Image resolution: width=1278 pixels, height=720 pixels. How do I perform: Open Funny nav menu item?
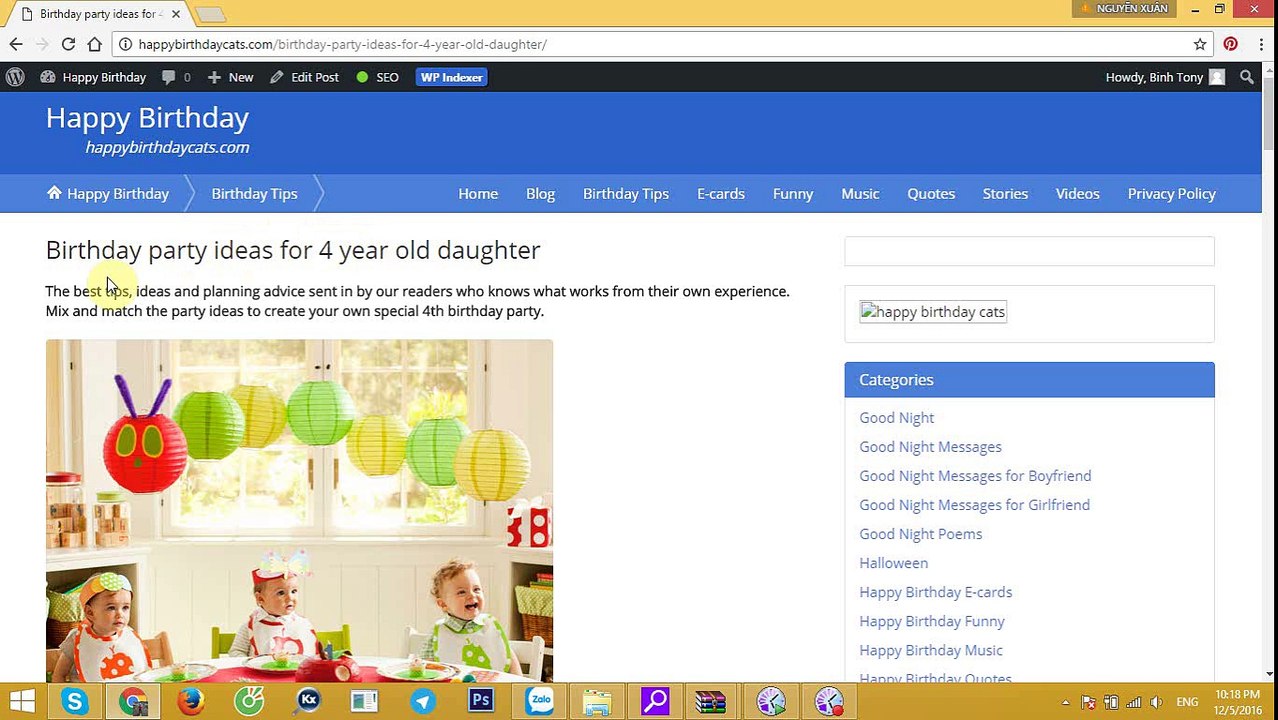[x=793, y=193]
